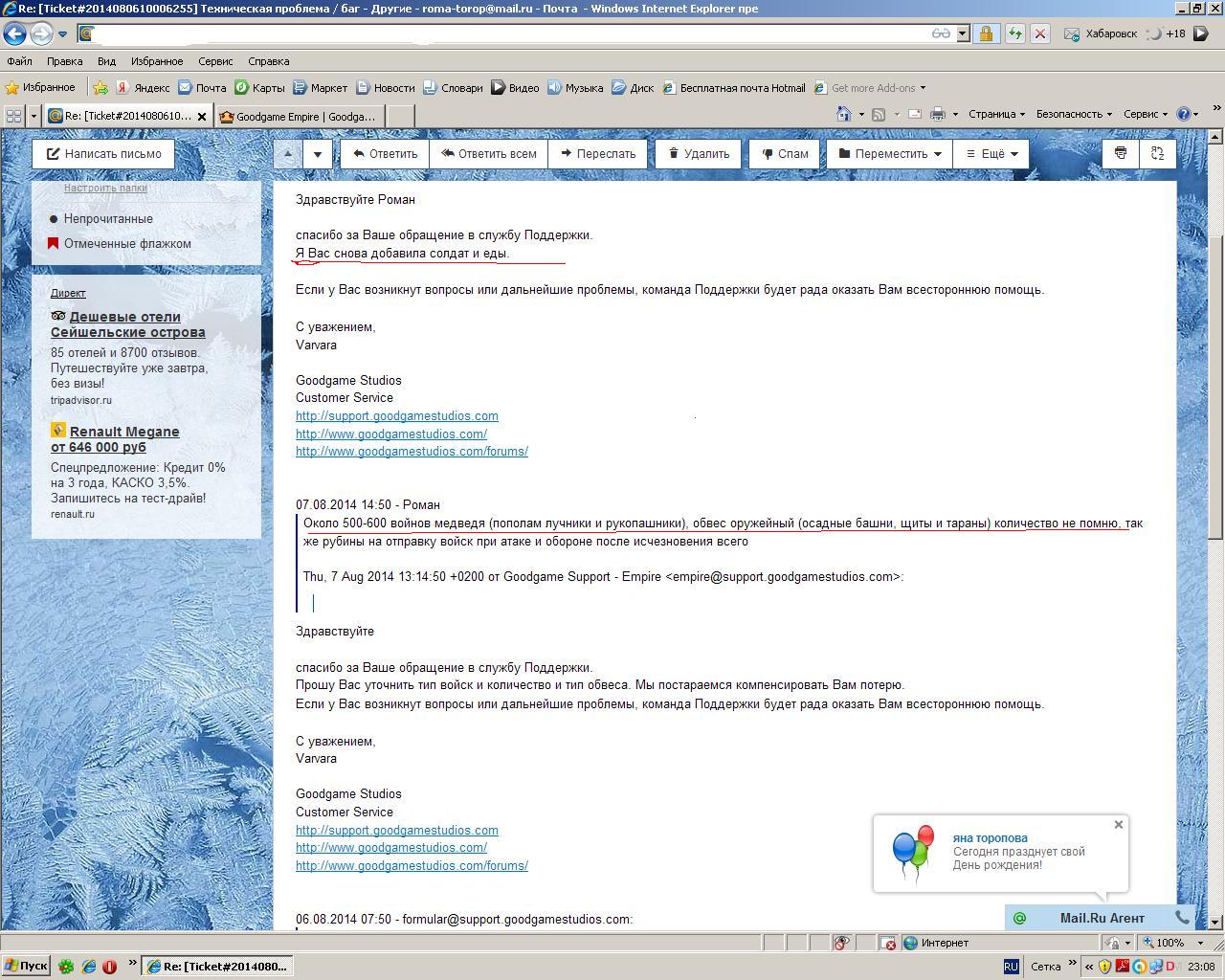
Task: Go to the next message arrow
Action: [318, 153]
